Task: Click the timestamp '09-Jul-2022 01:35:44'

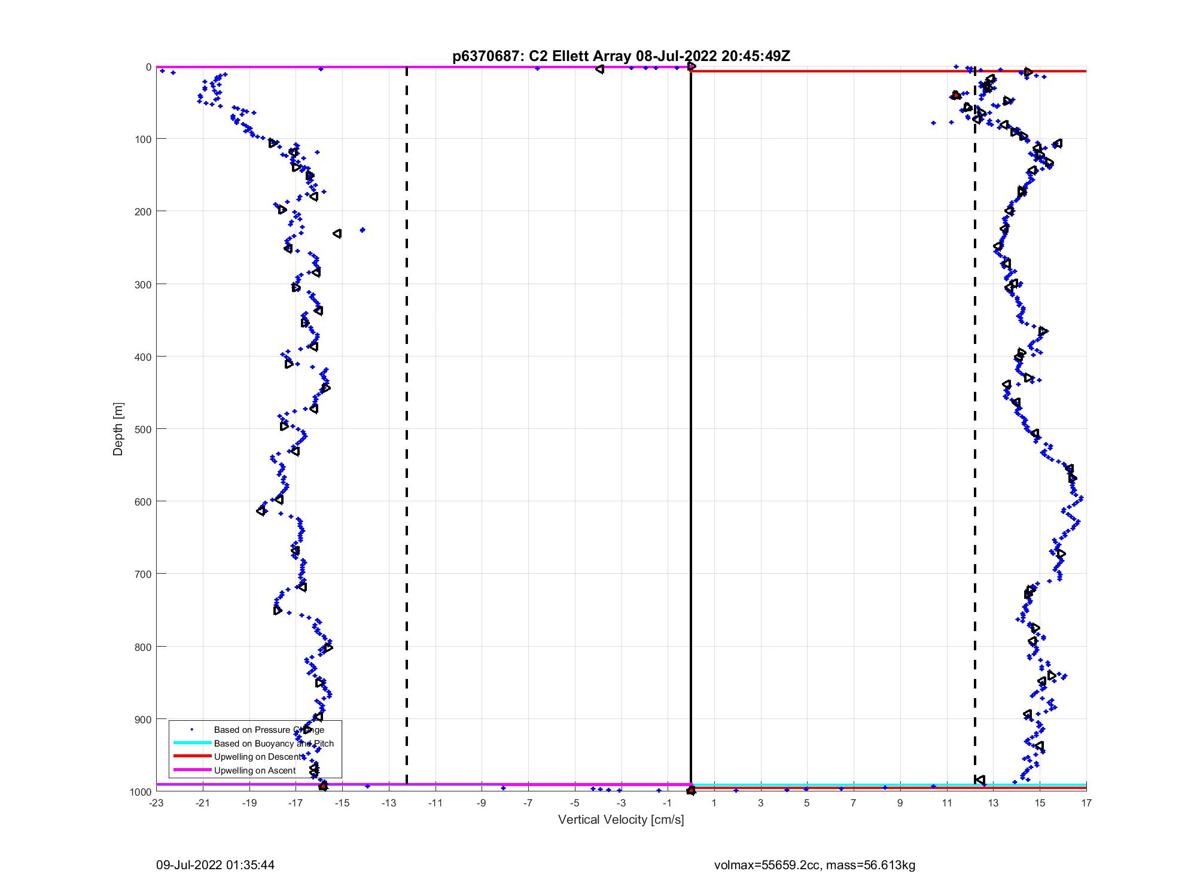Action: point(215,864)
